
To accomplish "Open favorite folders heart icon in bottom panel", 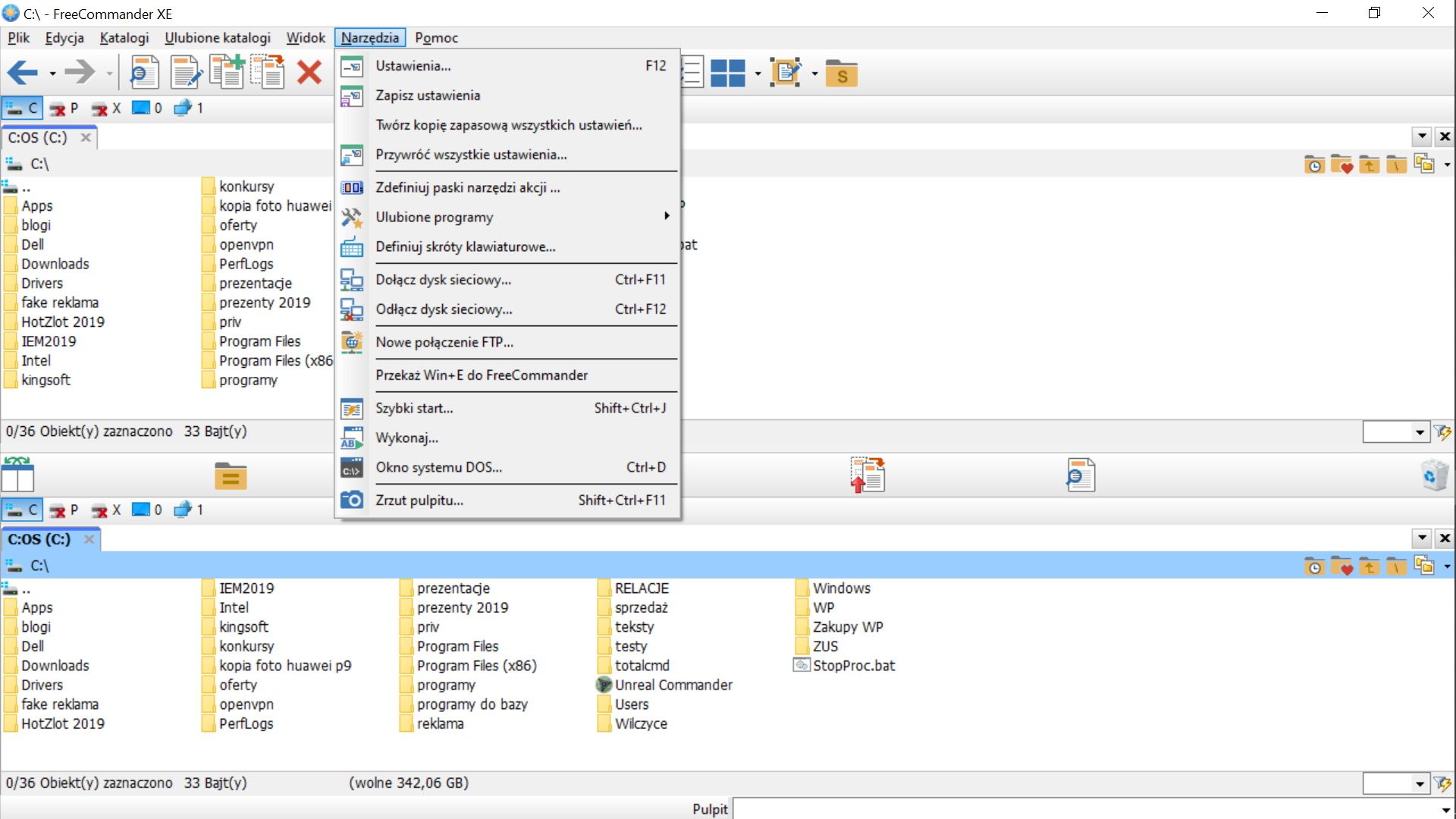I will (x=1341, y=566).
